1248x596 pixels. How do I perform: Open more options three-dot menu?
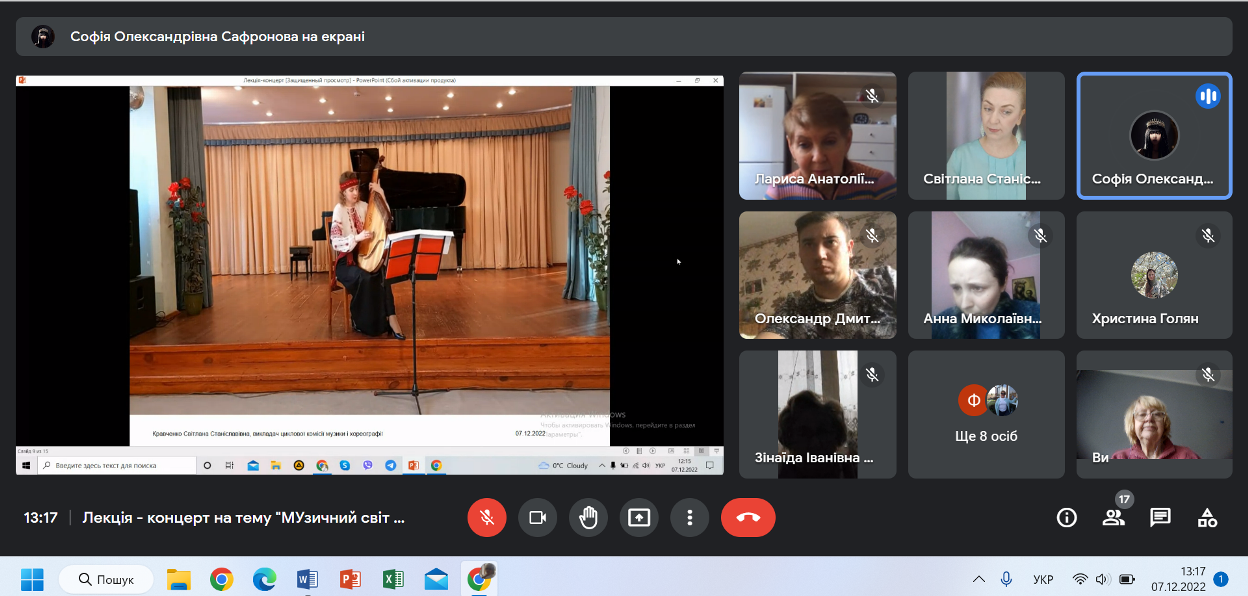point(689,517)
